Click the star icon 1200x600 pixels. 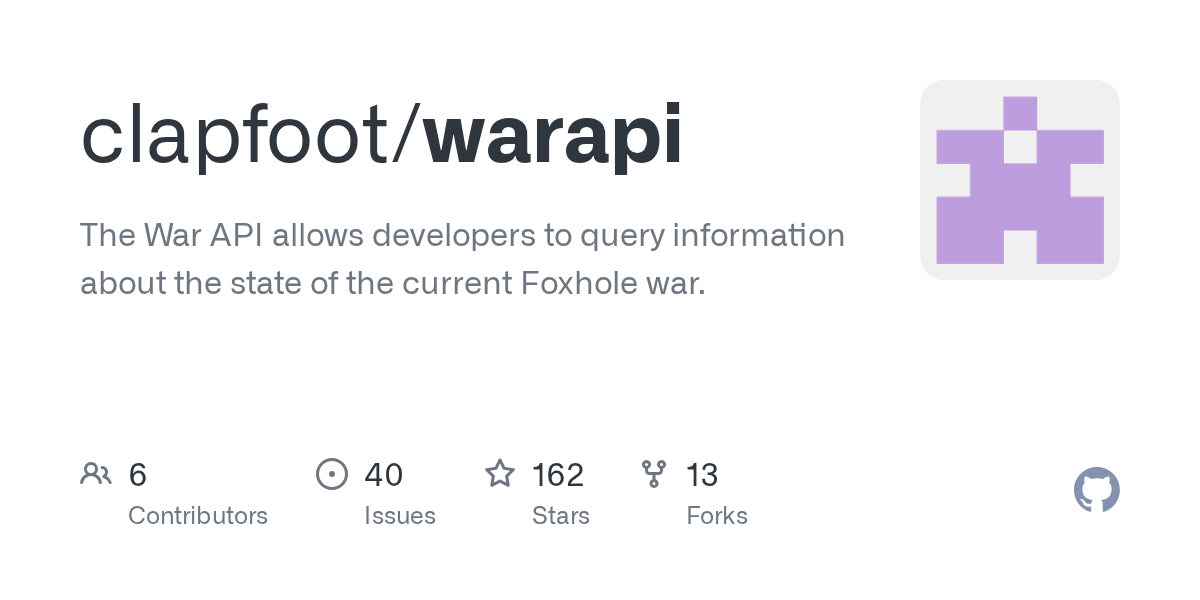click(x=500, y=473)
